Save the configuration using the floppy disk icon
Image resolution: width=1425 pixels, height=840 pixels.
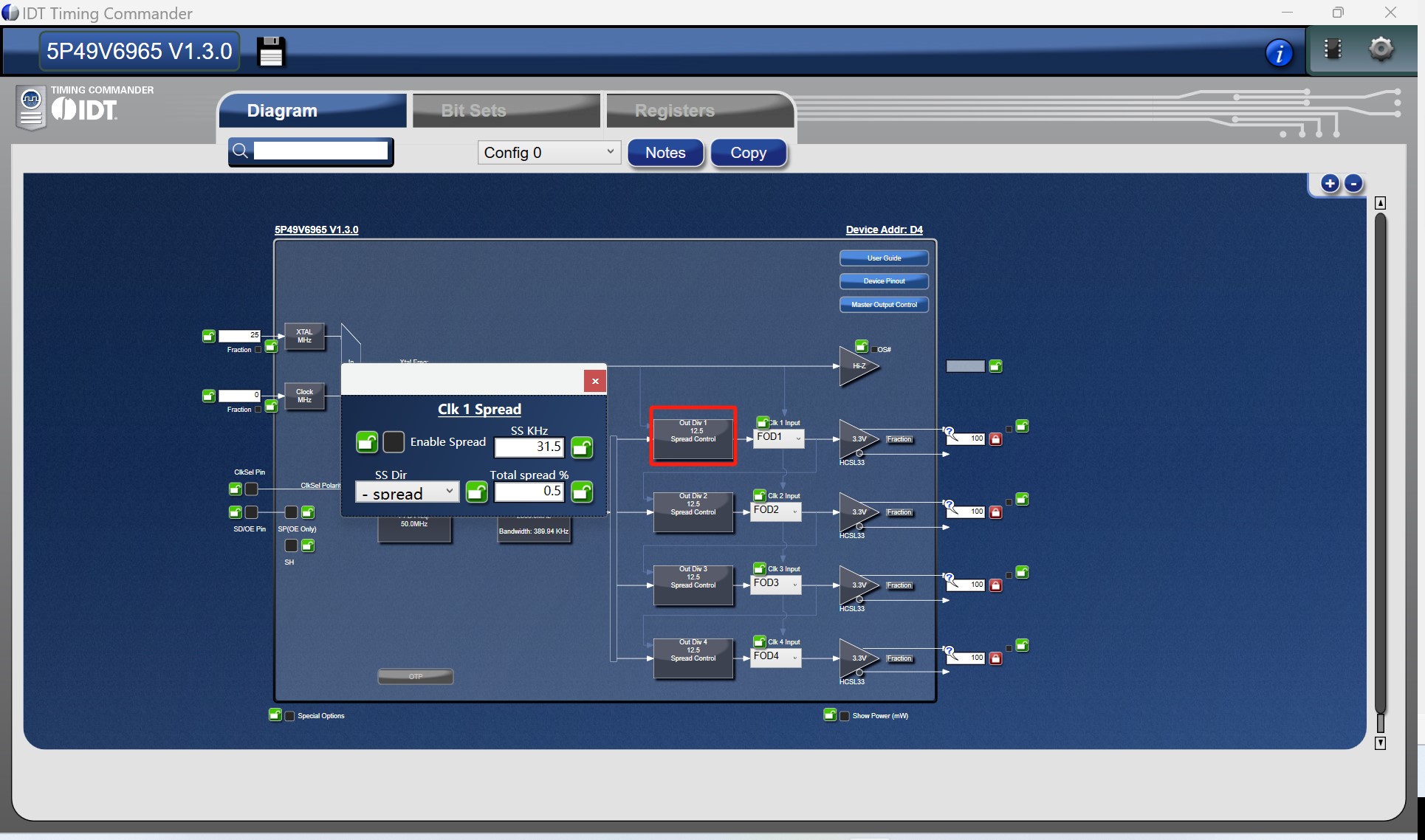pos(270,52)
